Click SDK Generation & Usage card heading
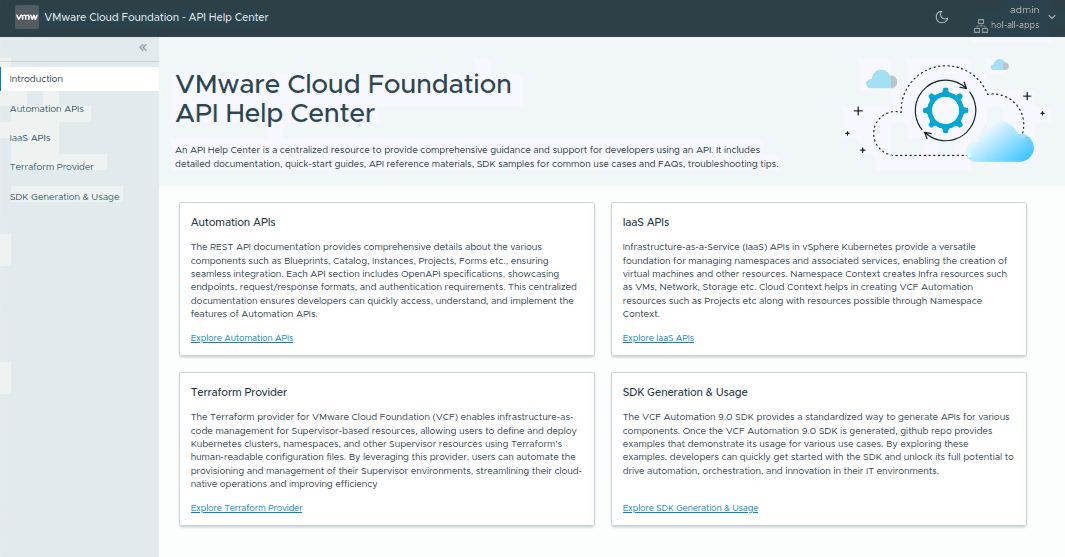 (x=685, y=392)
